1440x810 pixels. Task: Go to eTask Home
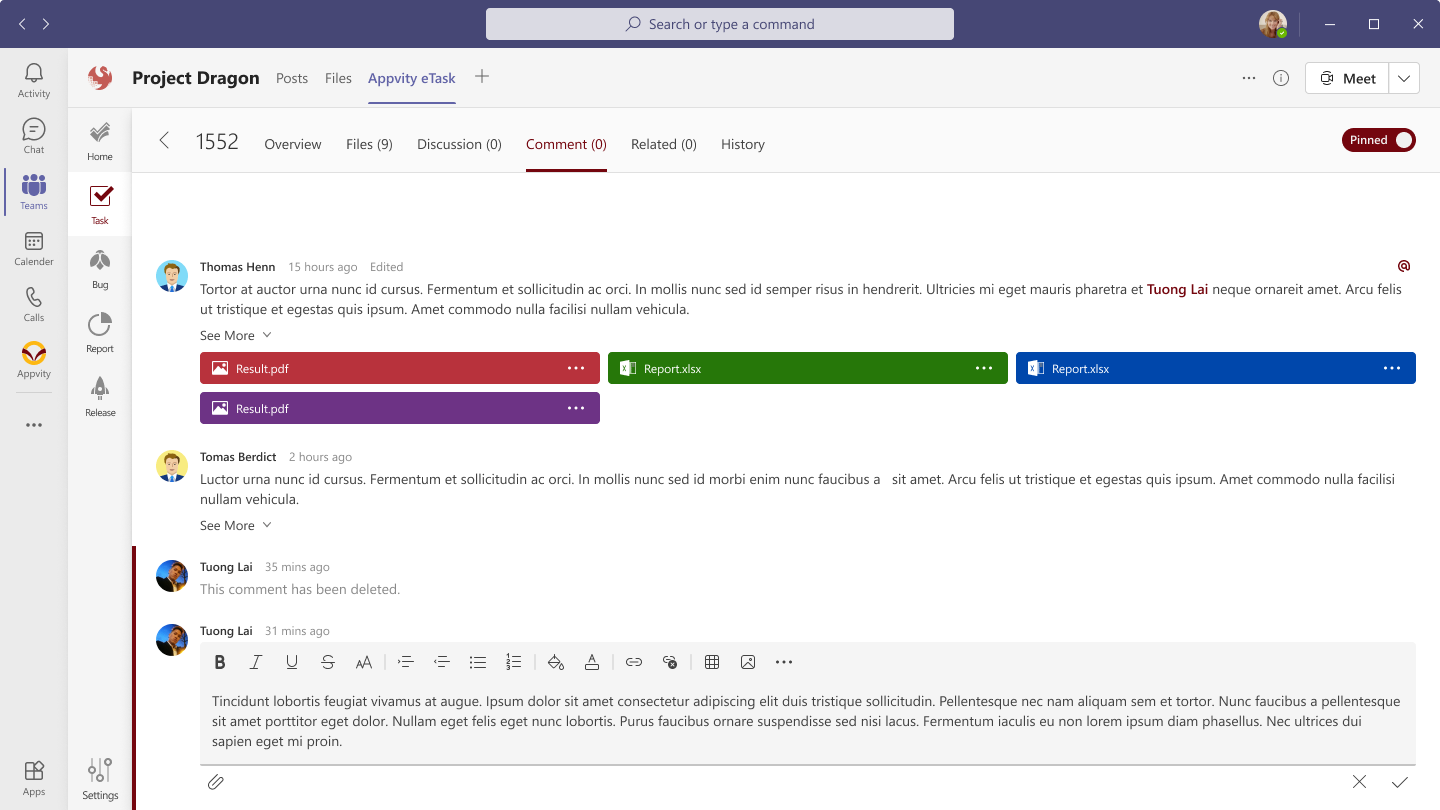[x=99, y=140]
